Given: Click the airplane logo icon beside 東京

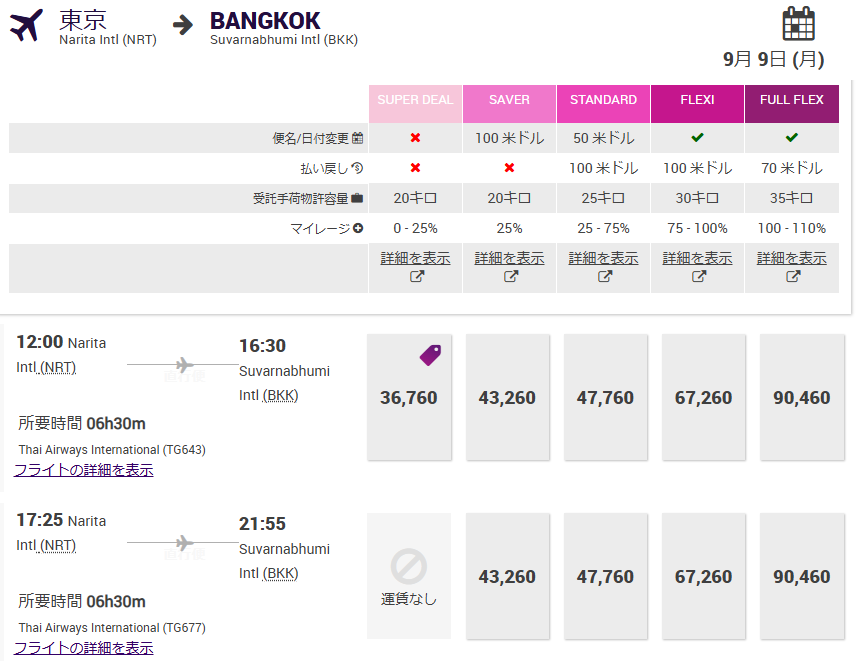Looking at the screenshot, I should click(27, 25).
